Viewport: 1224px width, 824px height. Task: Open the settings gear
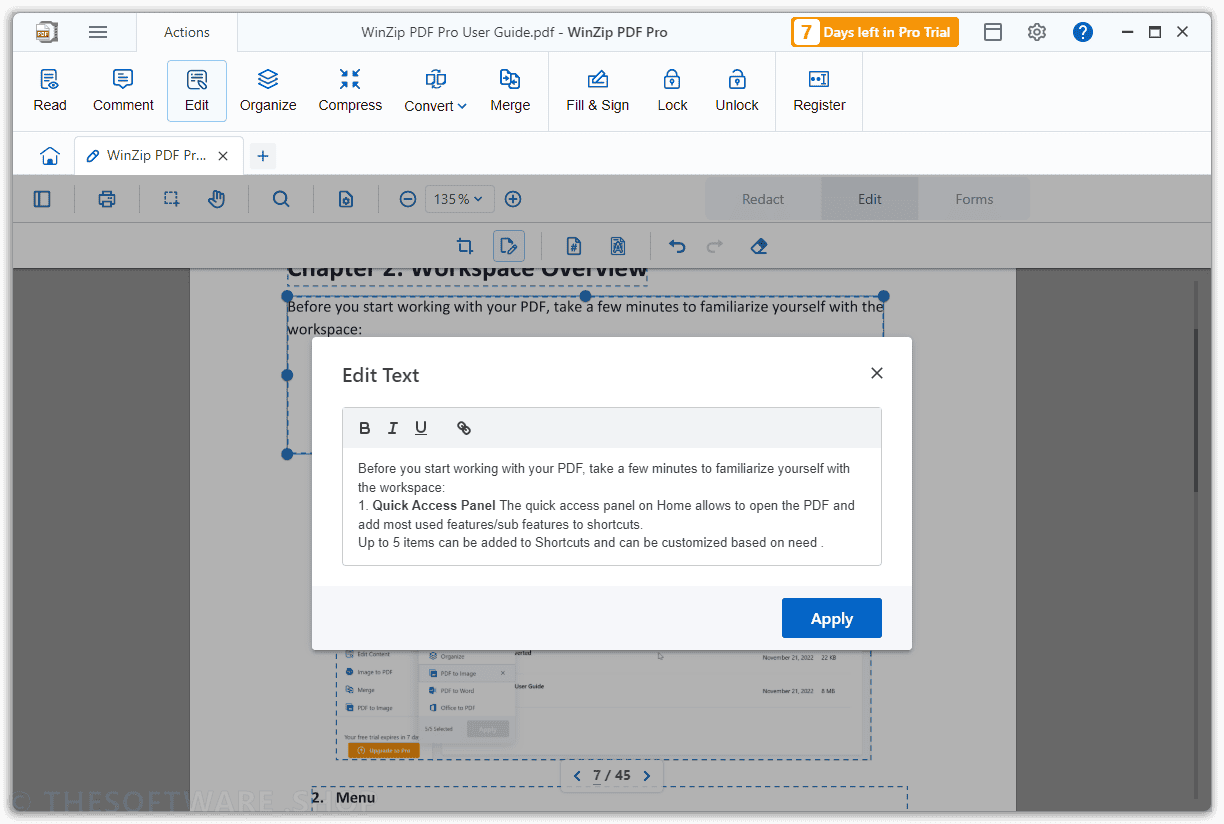[1037, 32]
